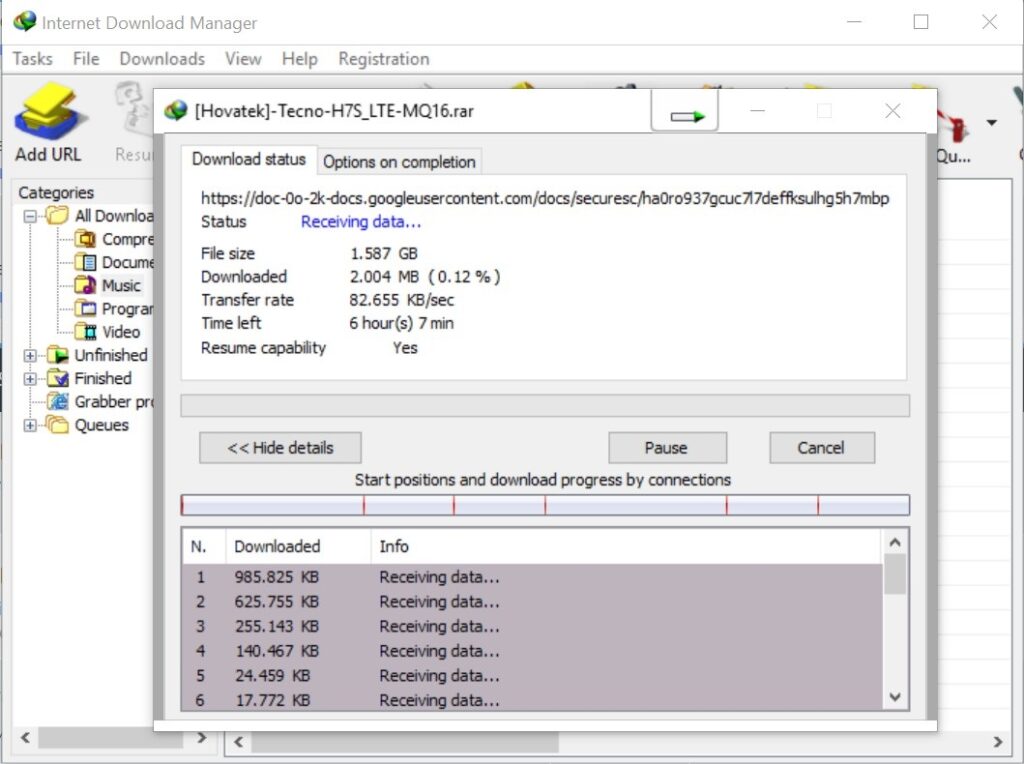Click the connections progress bar

pos(545,504)
